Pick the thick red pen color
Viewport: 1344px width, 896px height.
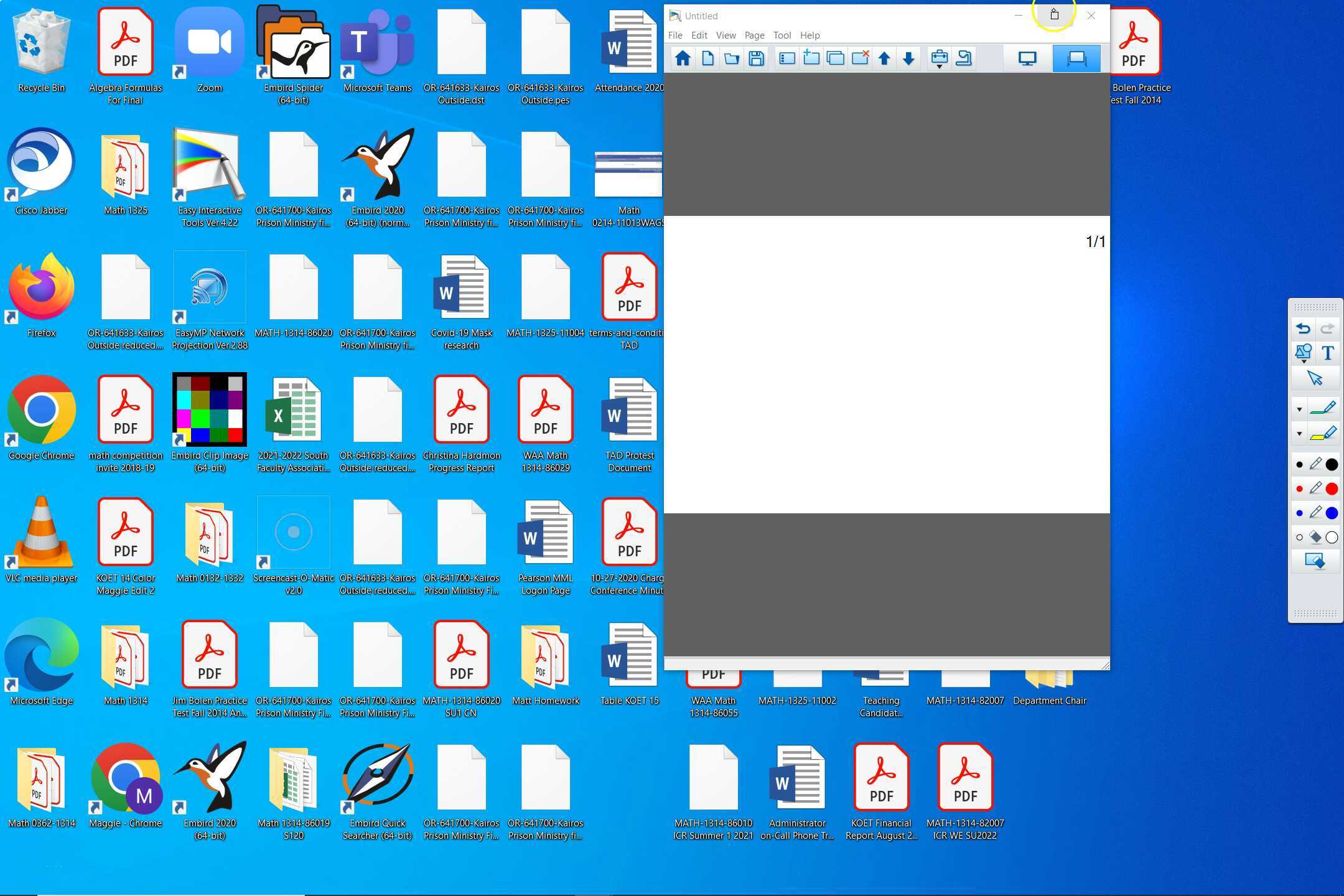coord(1332,488)
